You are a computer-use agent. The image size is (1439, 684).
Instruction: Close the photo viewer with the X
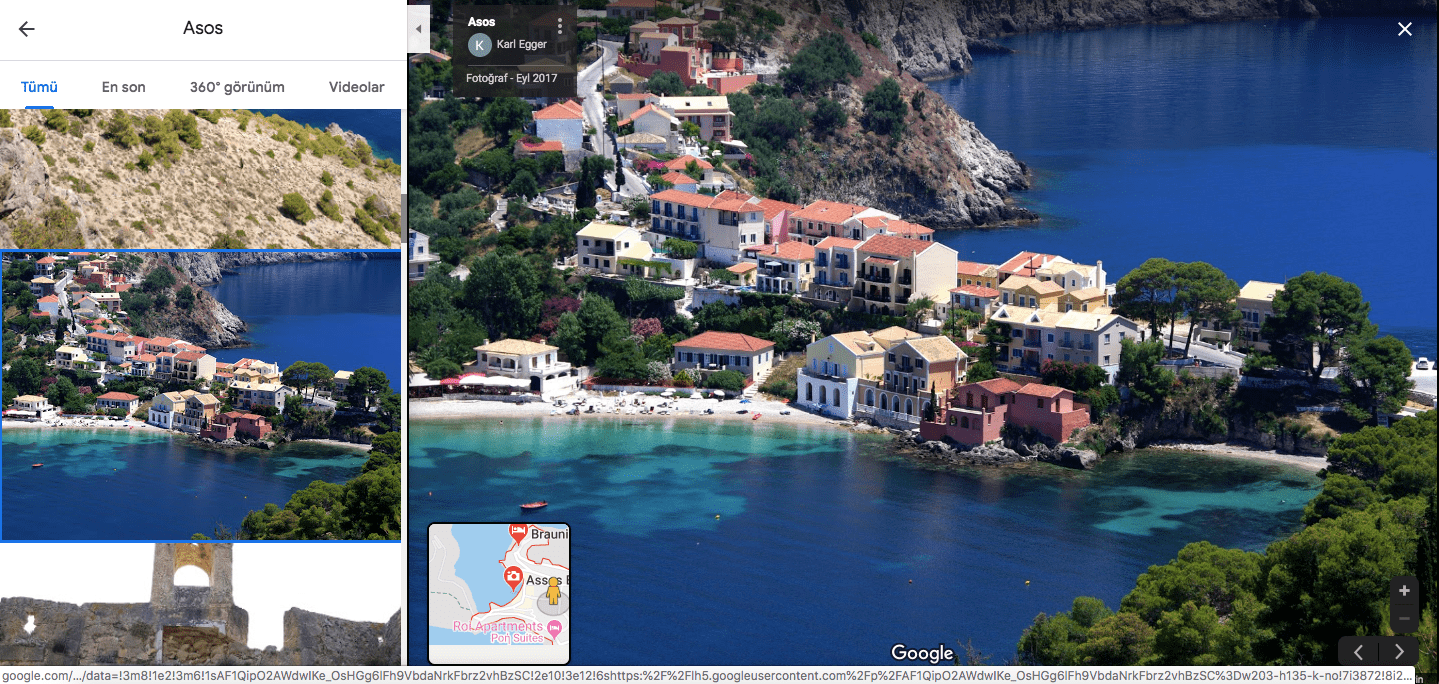[x=1405, y=29]
